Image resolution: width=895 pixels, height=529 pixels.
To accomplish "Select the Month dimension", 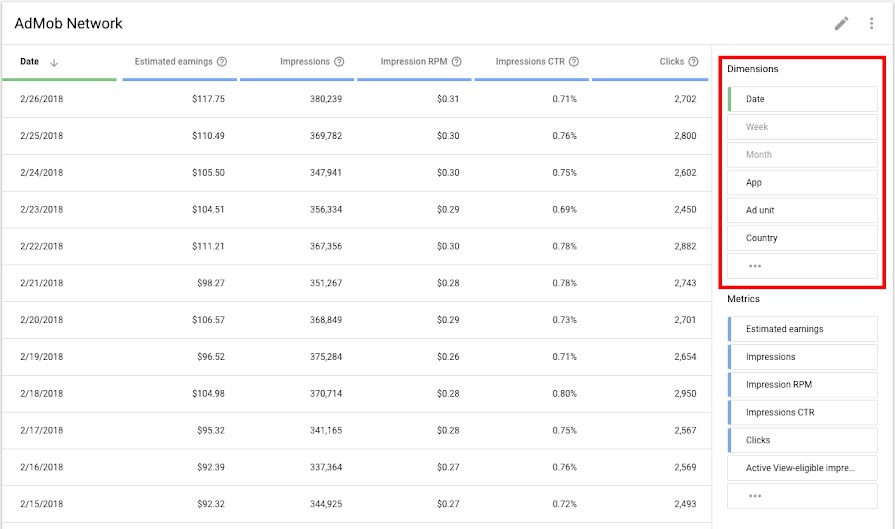I will point(802,155).
